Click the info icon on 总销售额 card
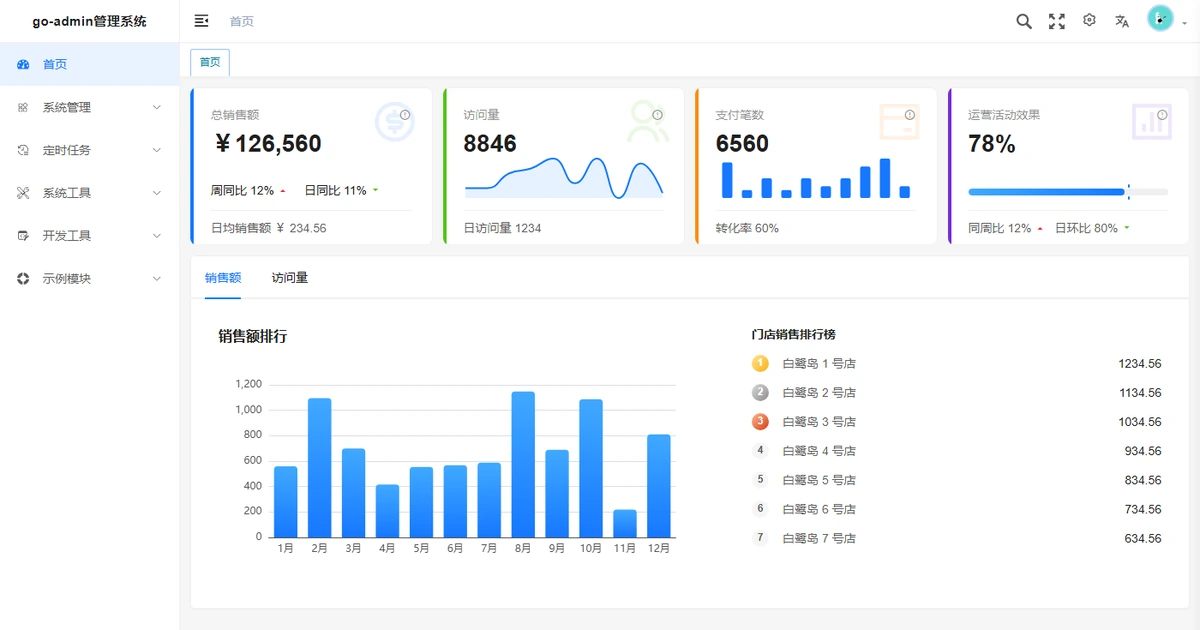 (405, 115)
